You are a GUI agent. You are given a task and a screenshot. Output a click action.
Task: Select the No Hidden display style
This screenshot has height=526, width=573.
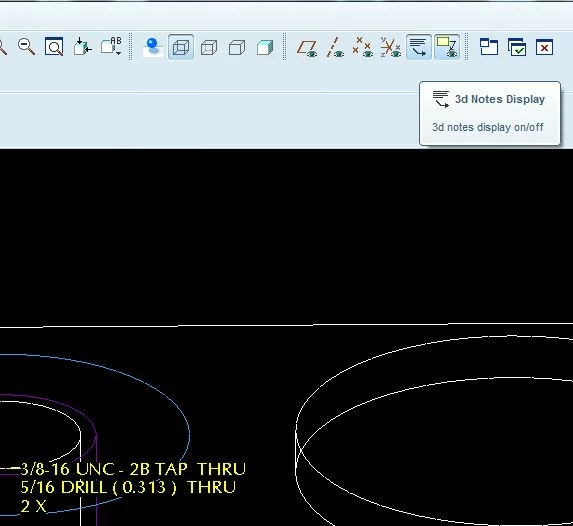point(237,48)
